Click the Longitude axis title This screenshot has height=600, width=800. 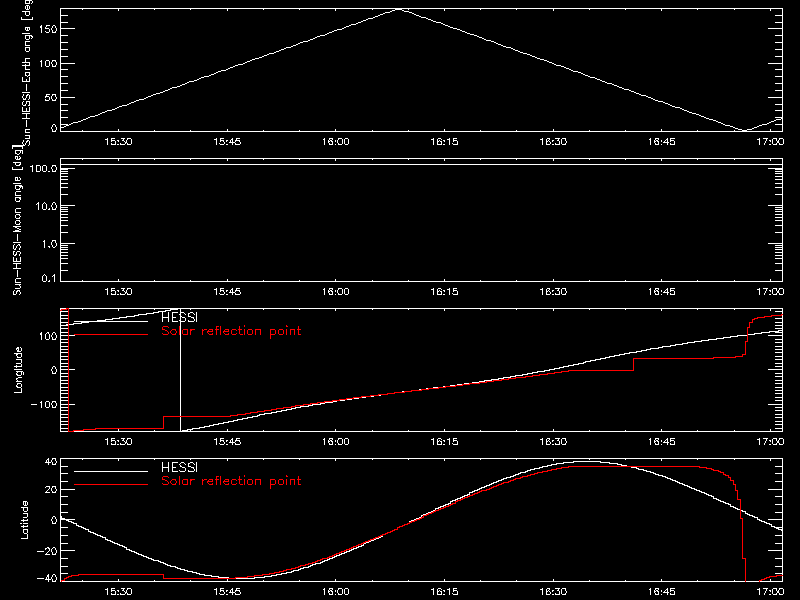(18, 370)
